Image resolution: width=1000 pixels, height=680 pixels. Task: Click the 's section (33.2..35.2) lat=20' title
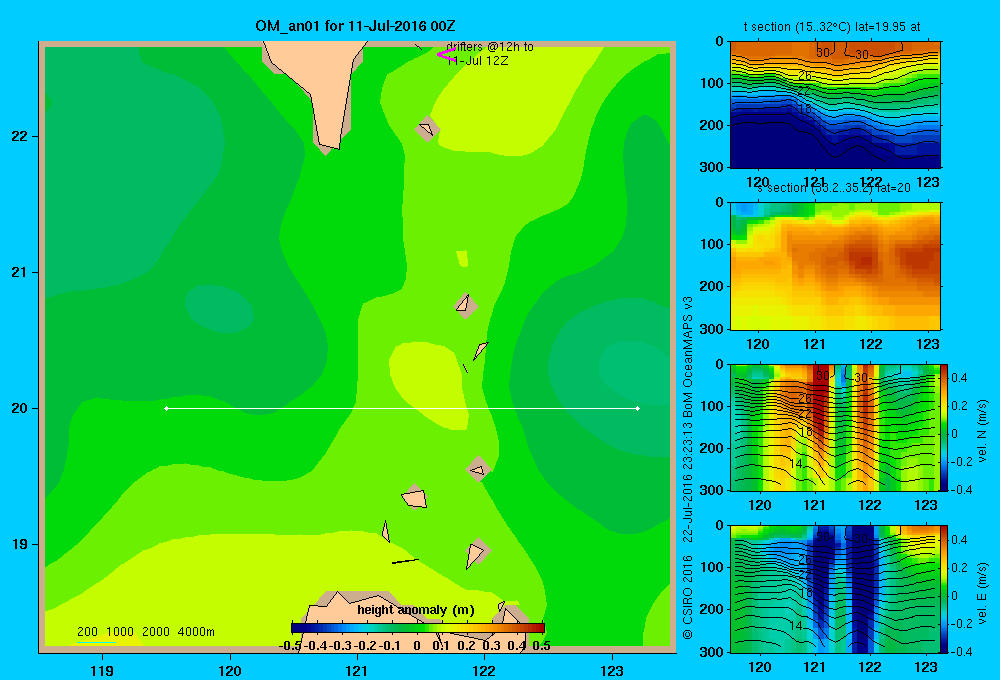834,188
